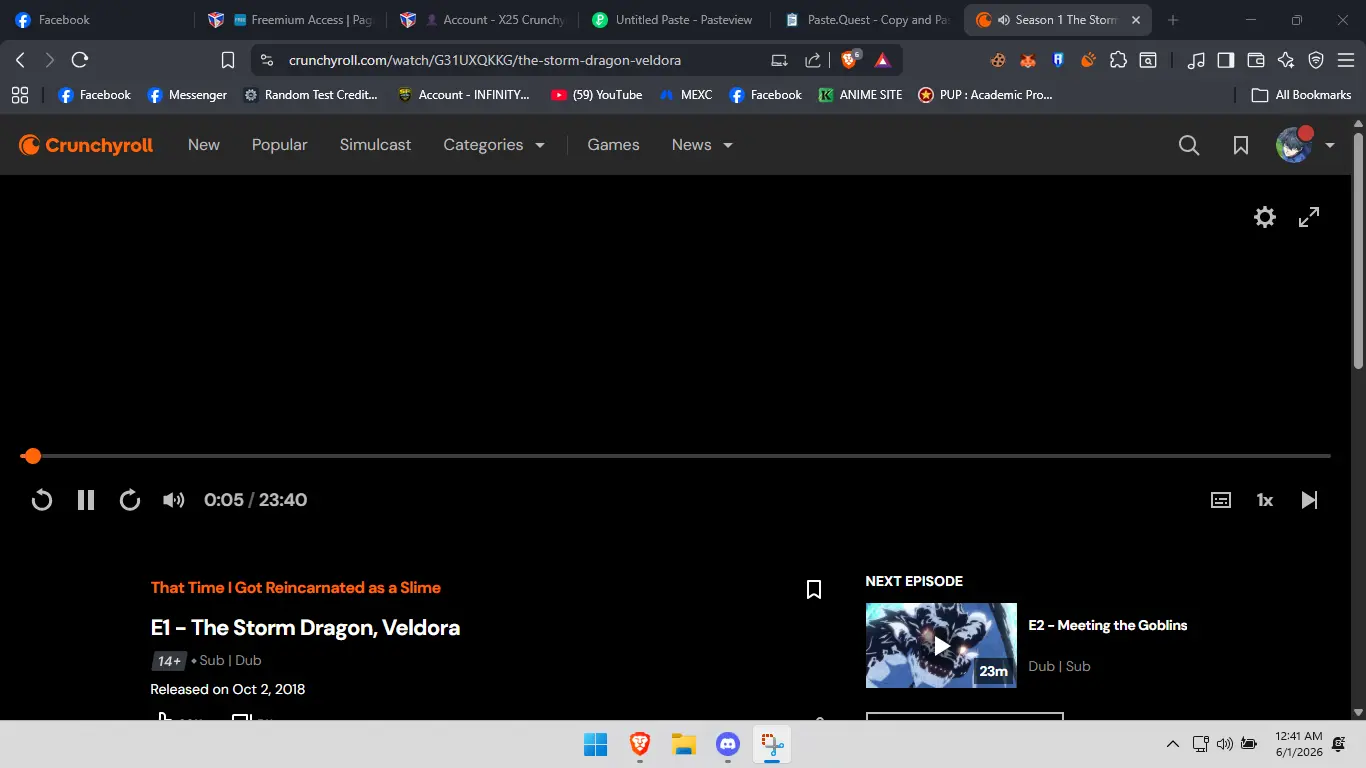Open Brave VPN shield icon
The width and height of the screenshot is (1366, 768).
click(1316, 60)
